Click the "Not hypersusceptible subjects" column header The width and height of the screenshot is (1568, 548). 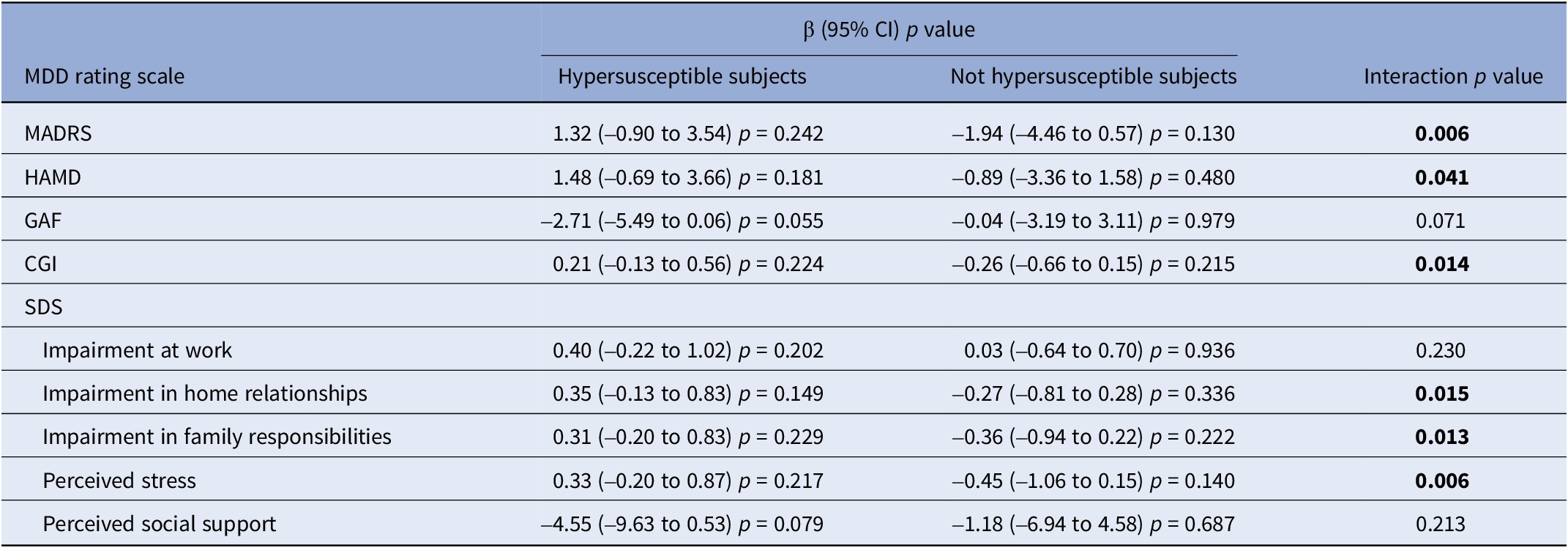1093,76
